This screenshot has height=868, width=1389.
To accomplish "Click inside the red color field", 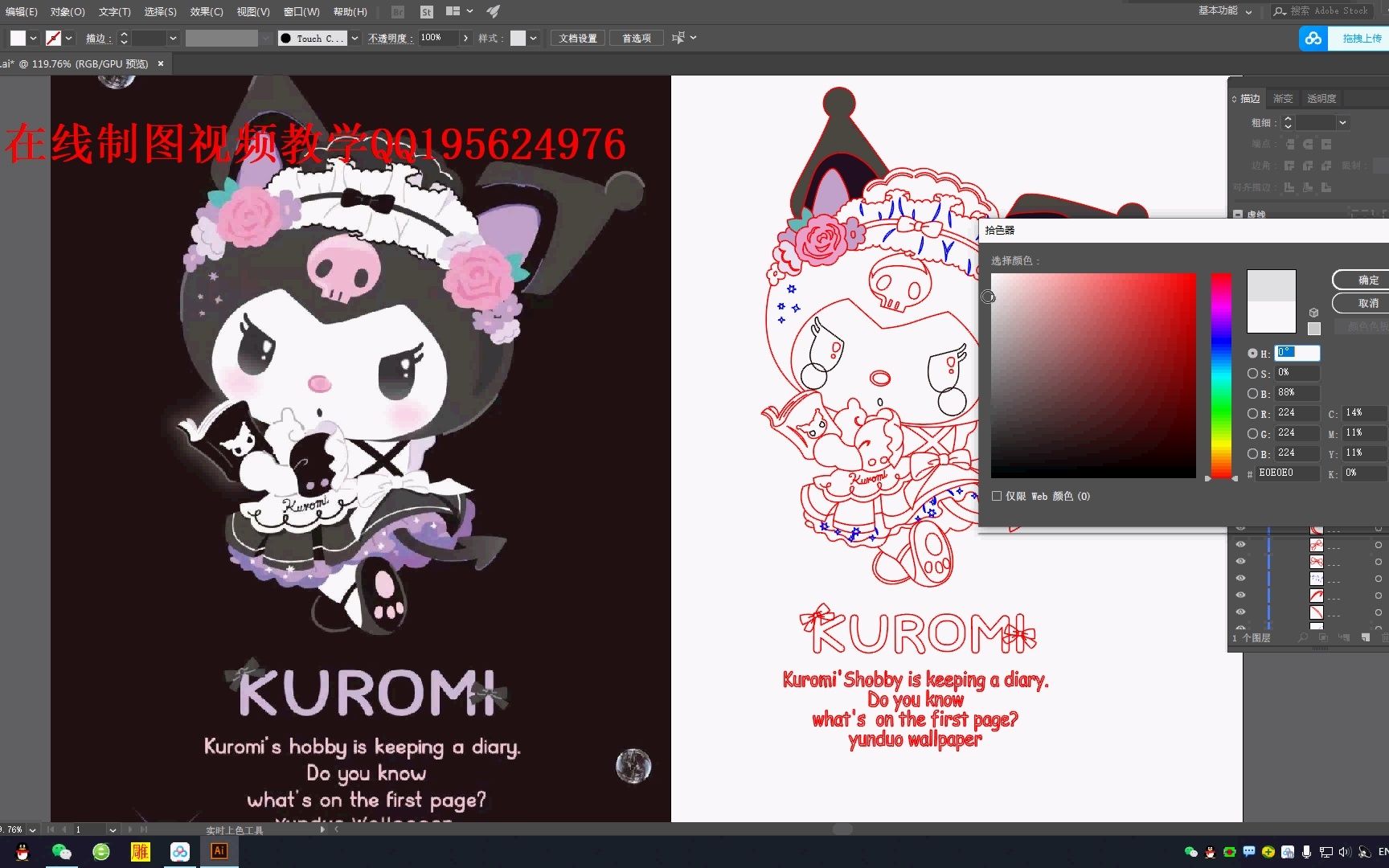I will pos(1093,375).
